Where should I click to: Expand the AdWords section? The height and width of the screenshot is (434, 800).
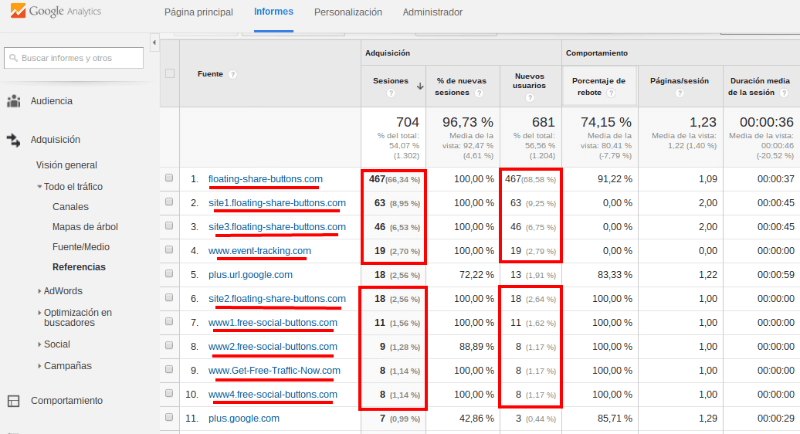tap(39, 291)
